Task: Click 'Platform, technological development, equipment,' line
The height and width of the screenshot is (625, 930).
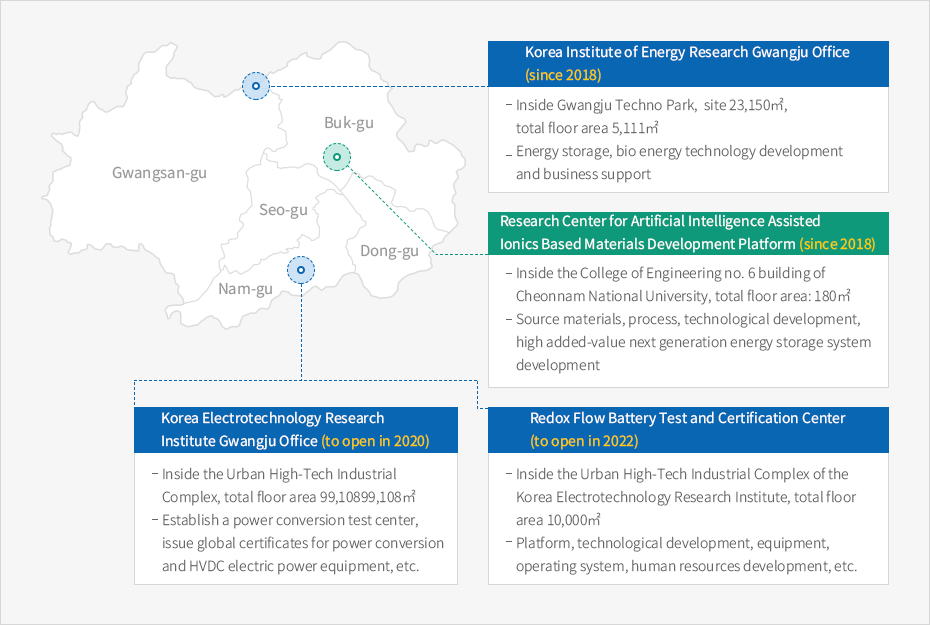Action: pyautogui.click(x=673, y=543)
